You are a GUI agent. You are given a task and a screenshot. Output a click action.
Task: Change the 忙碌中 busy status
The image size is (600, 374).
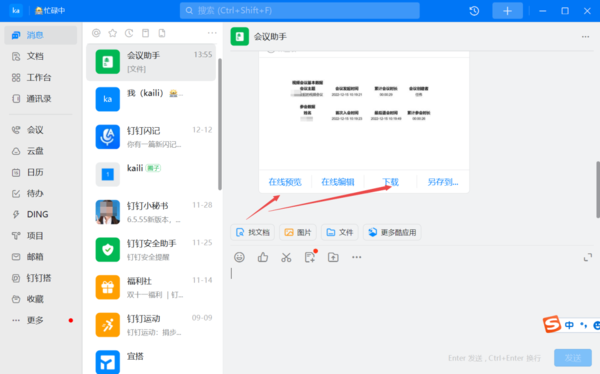coord(50,11)
